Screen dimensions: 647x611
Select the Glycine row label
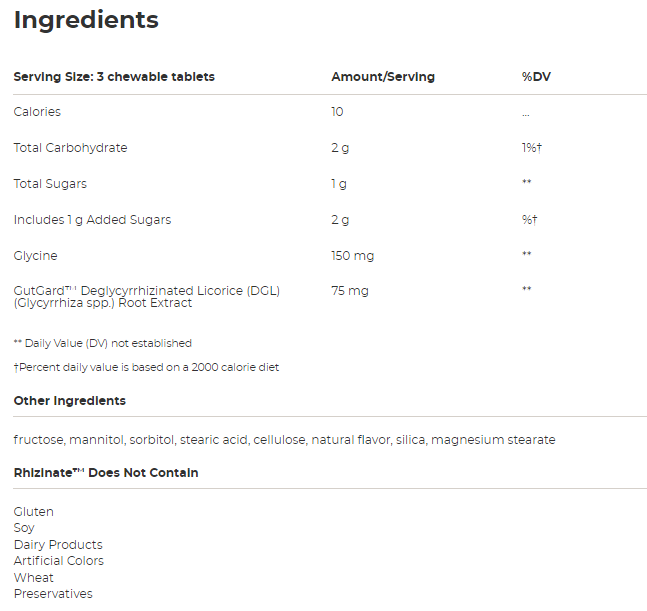click(x=35, y=256)
